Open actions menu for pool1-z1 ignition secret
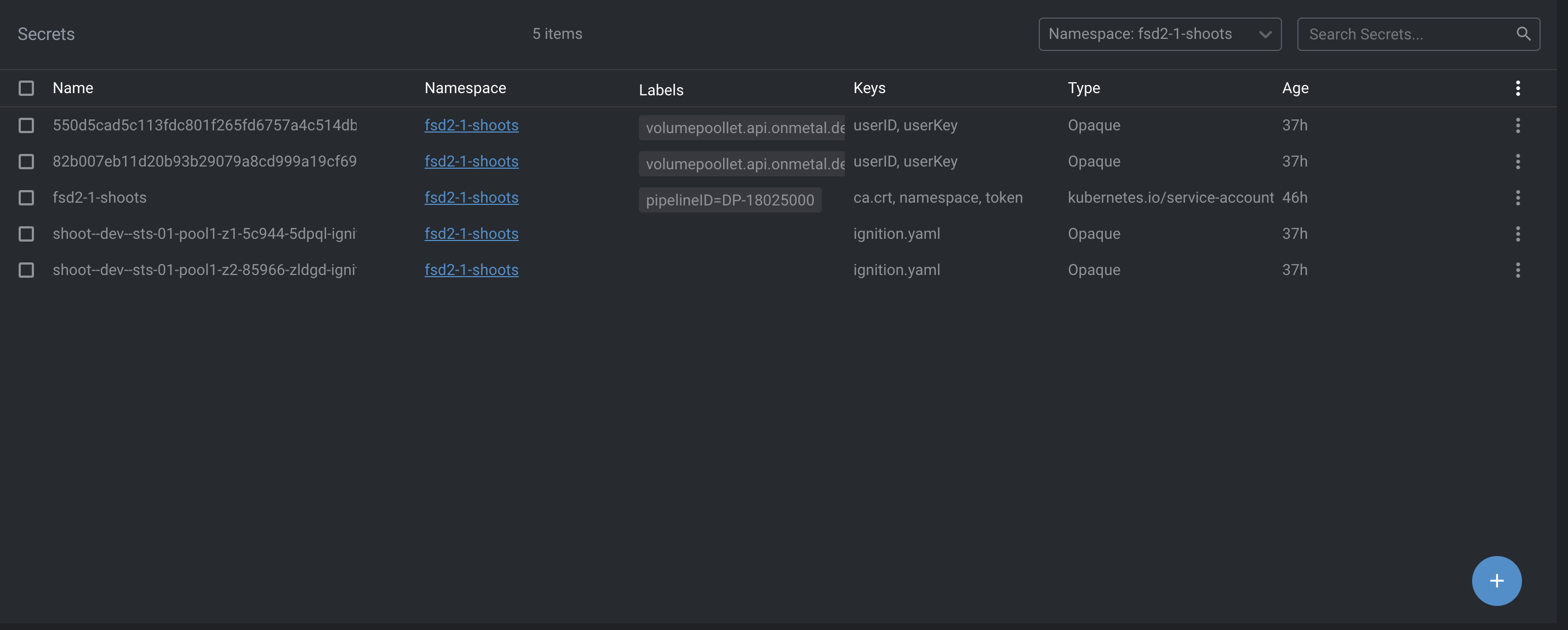 tap(1518, 234)
